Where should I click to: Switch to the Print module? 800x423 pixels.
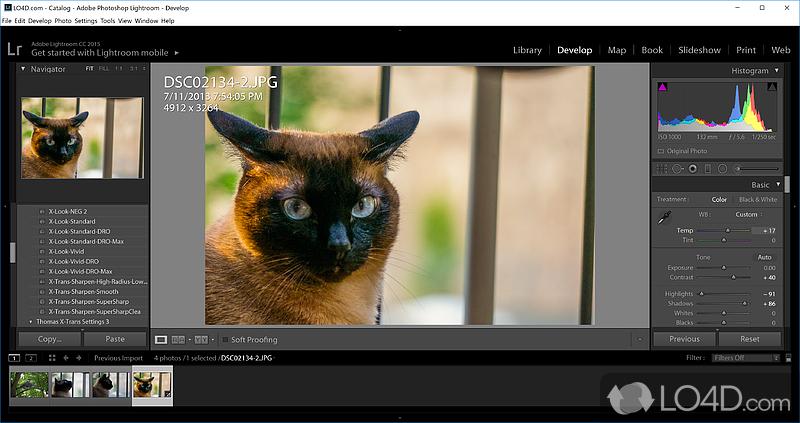745,50
